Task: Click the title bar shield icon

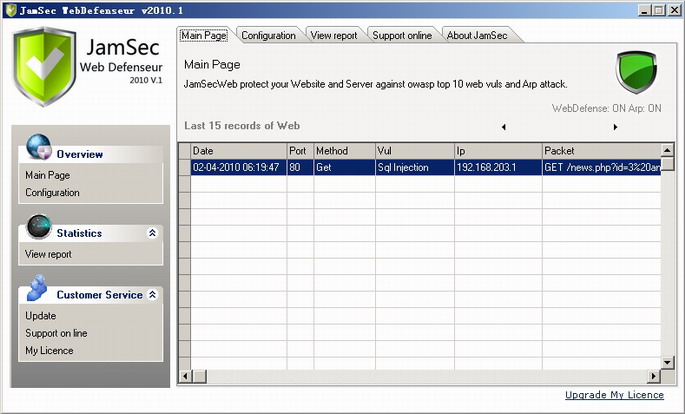Action: [11, 10]
